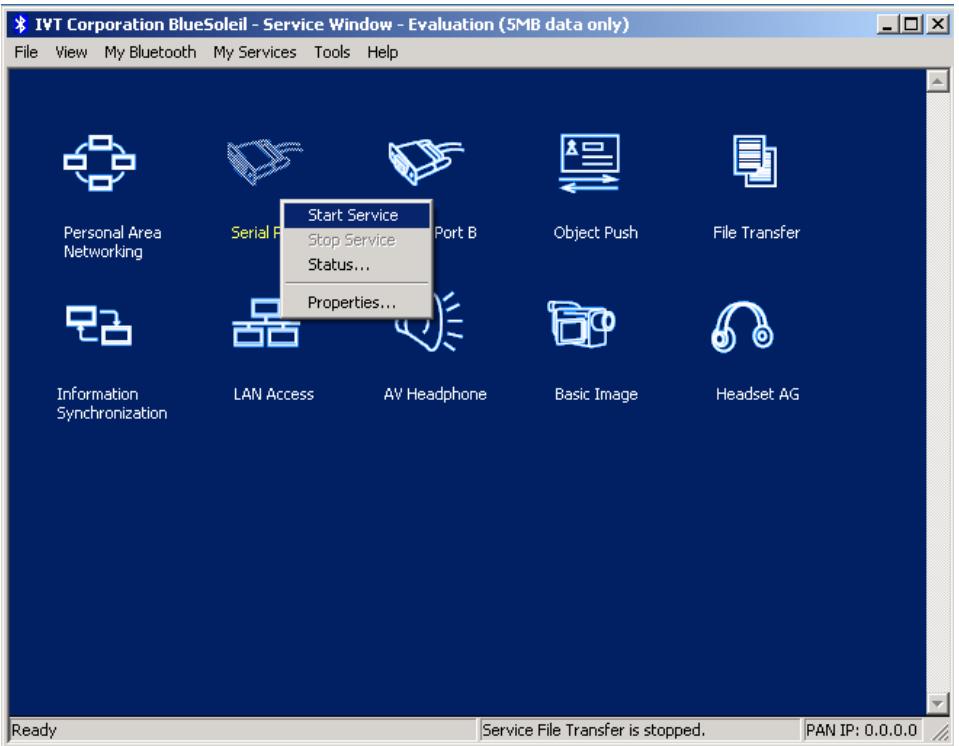This screenshot has height=746, width=959.
Task: Click the Basic Image label
Action: (596, 394)
